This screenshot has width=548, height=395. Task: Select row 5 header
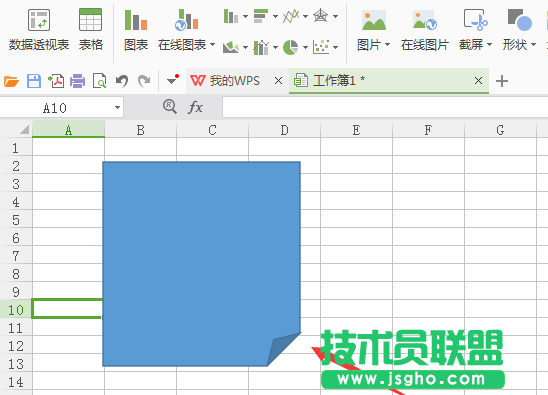[16, 220]
